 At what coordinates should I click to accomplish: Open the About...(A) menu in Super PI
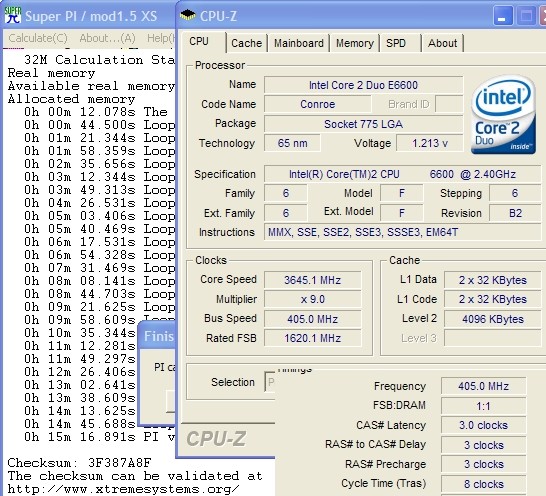pyautogui.click(x=107, y=38)
